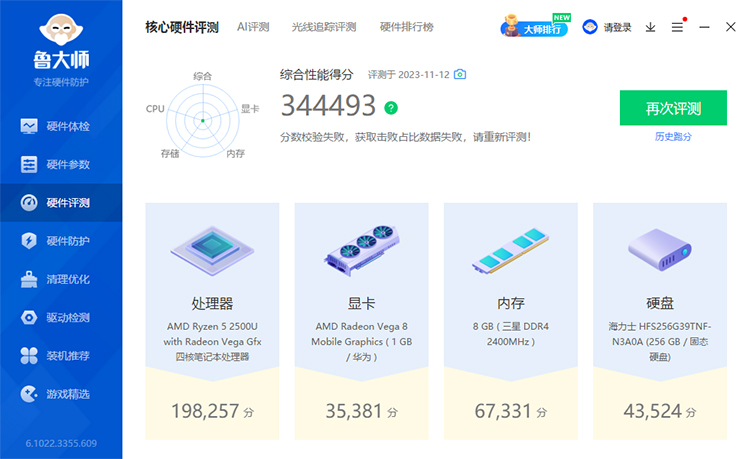Viewport: 750px width, 459px height.
Task: Close the 鲁大师 window
Action: (x=730, y=27)
